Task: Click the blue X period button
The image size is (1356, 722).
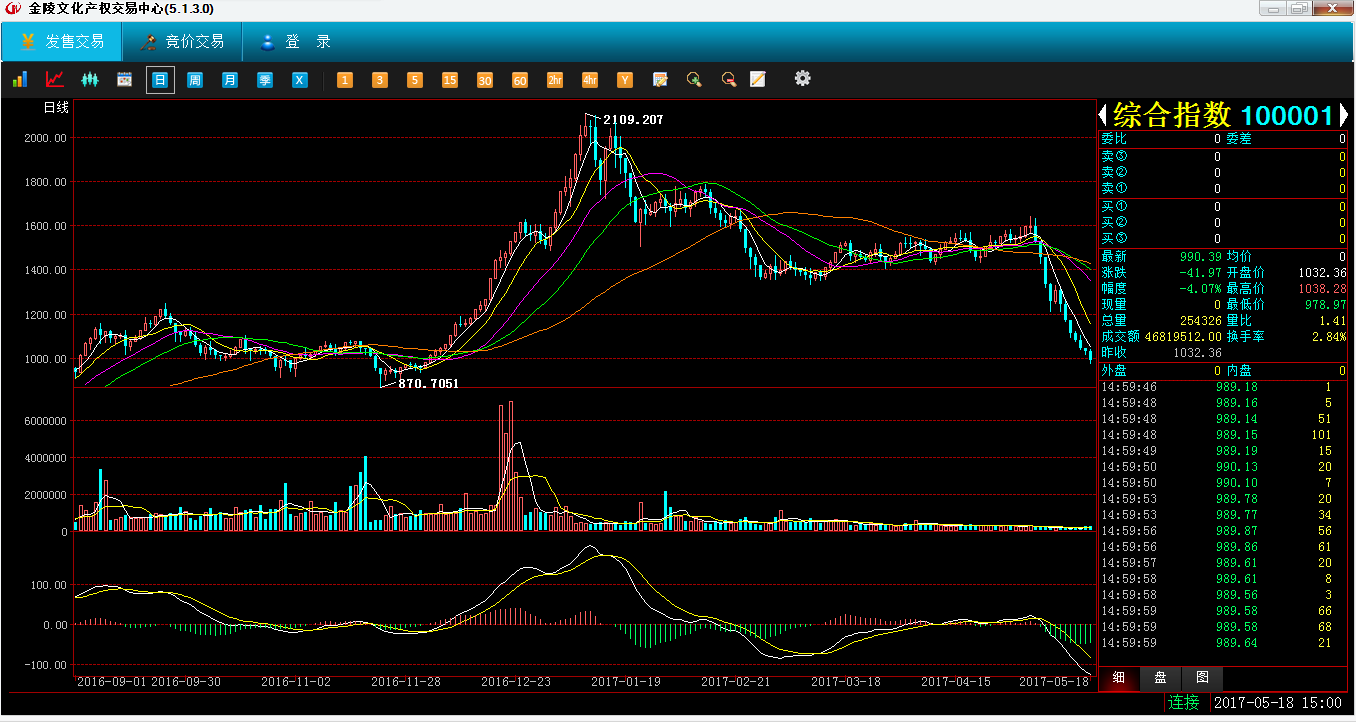Action: pyautogui.click(x=300, y=80)
